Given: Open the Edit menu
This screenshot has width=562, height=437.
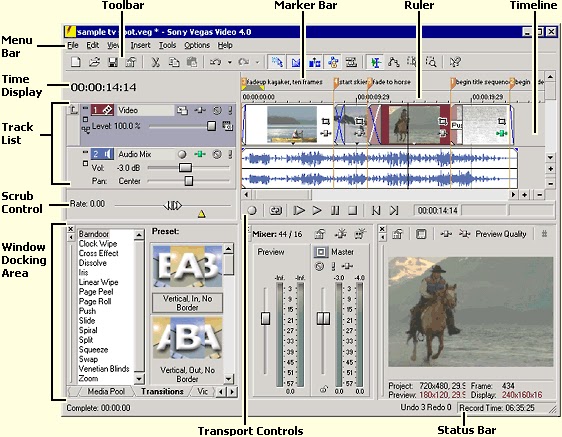Looking at the screenshot, I should [x=92, y=45].
